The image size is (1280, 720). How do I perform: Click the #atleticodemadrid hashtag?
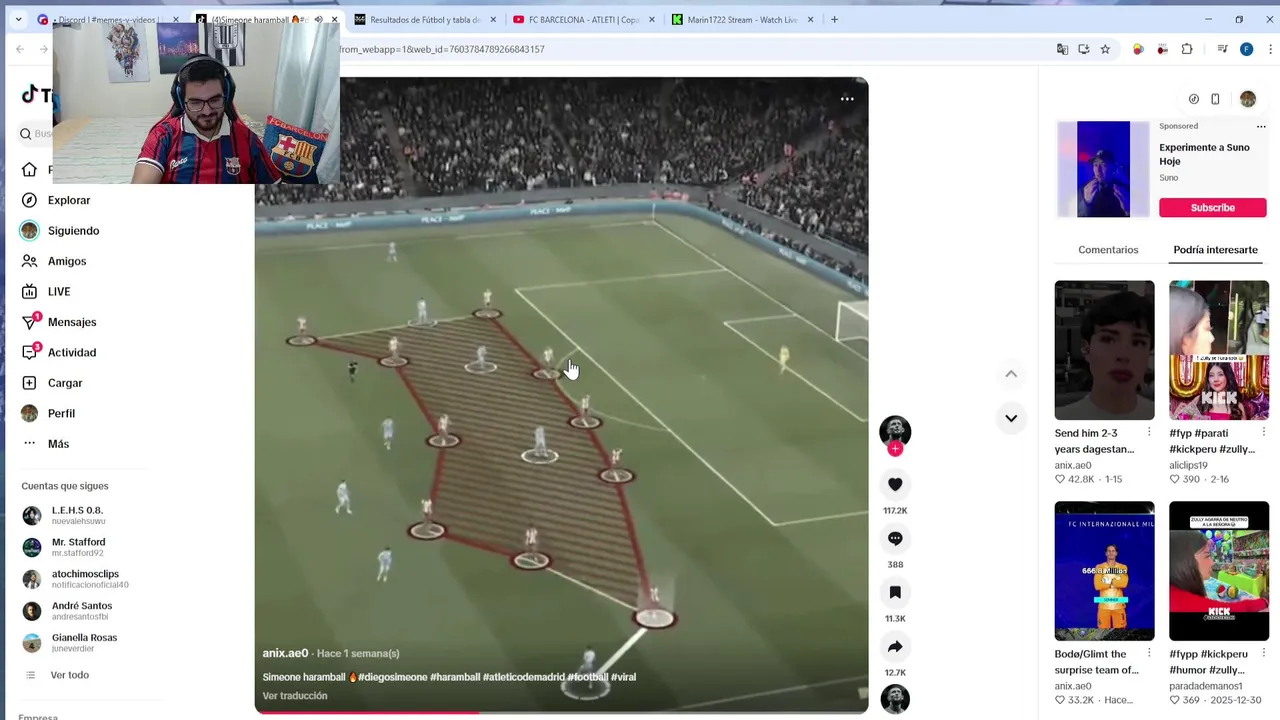point(523,677)
